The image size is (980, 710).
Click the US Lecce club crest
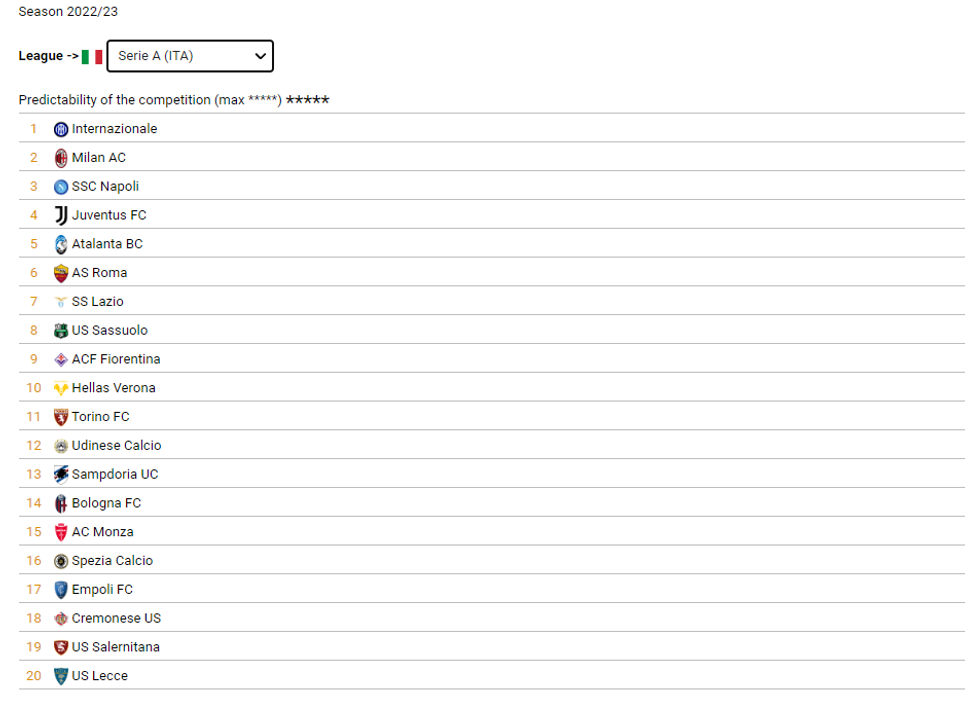(61, 676)
